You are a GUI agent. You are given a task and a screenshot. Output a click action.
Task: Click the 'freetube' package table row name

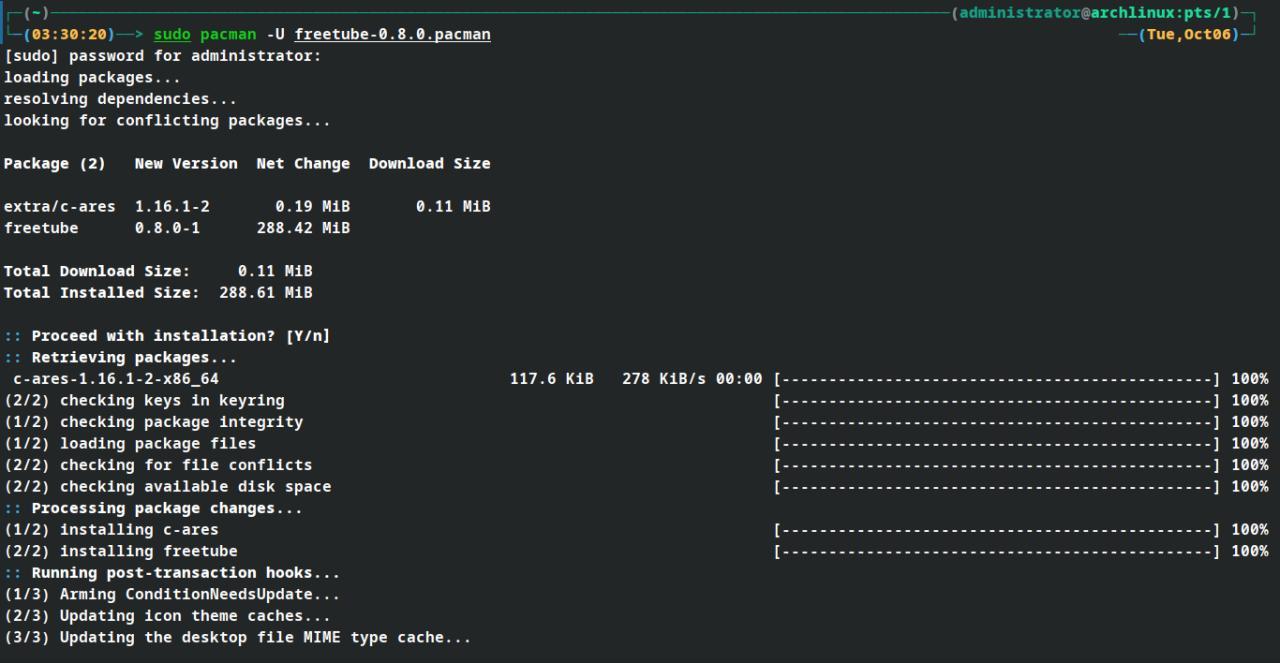41,228
